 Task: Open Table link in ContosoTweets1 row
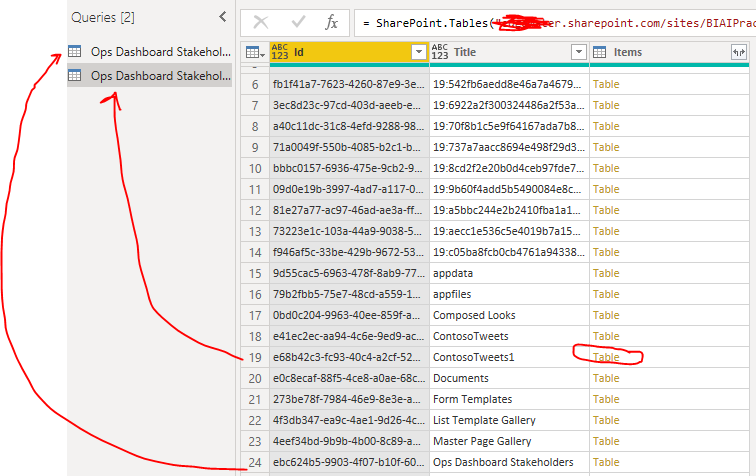point(606,357)
